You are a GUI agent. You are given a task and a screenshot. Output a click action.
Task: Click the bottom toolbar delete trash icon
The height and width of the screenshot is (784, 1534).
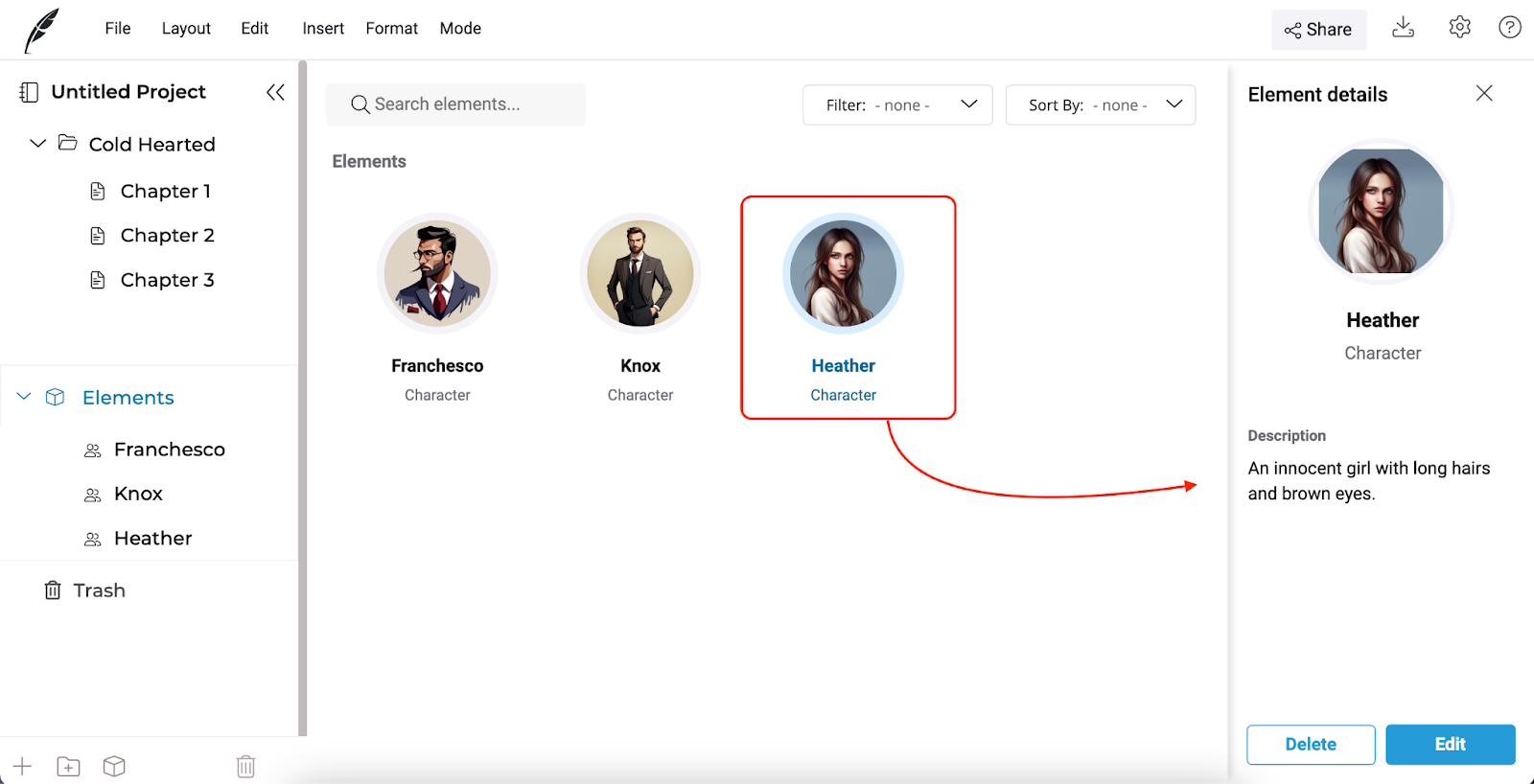click(x=245, y=766)
